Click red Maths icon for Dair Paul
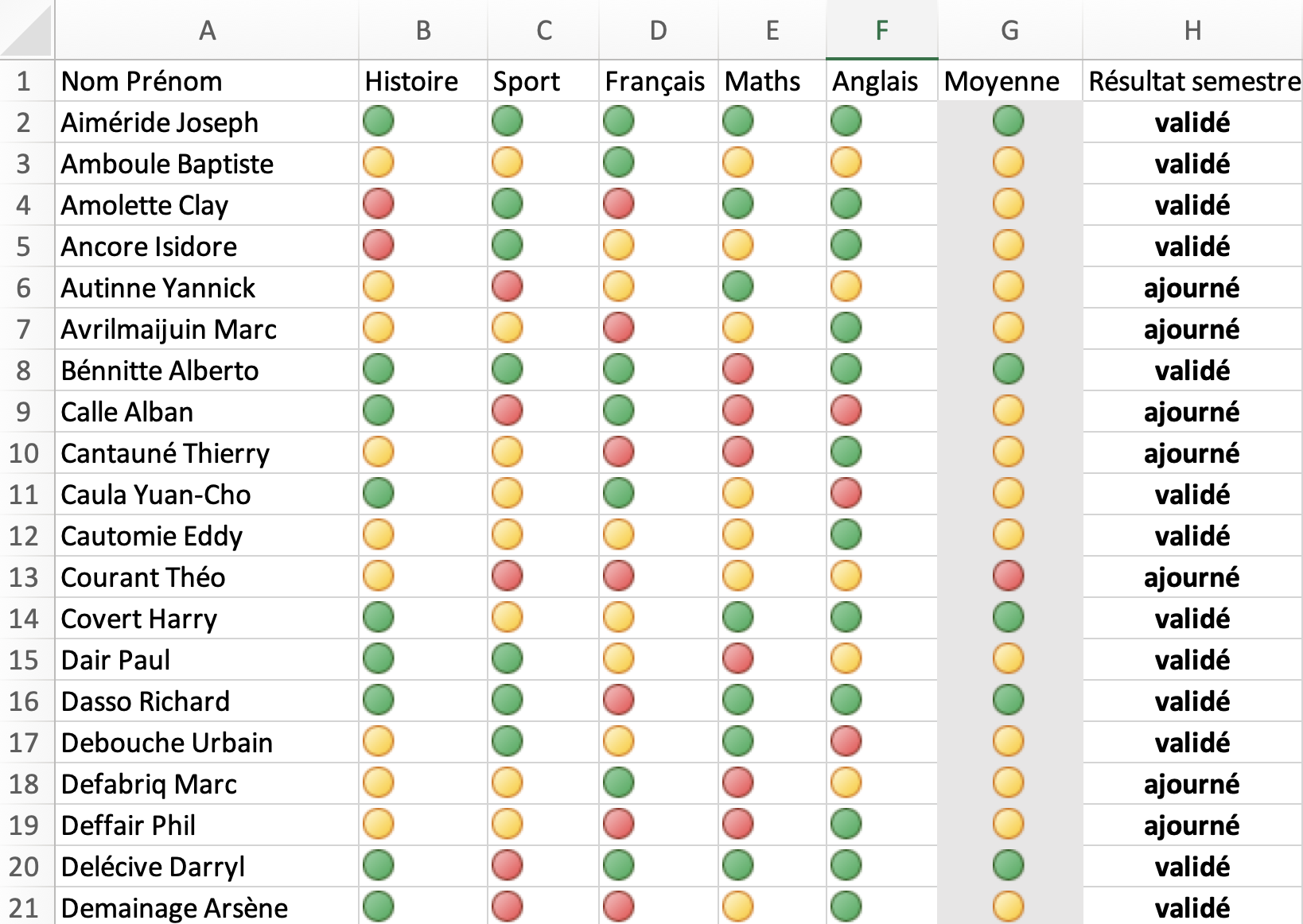The width and height of the screenshot is (1303, 924). pos(738,658)
